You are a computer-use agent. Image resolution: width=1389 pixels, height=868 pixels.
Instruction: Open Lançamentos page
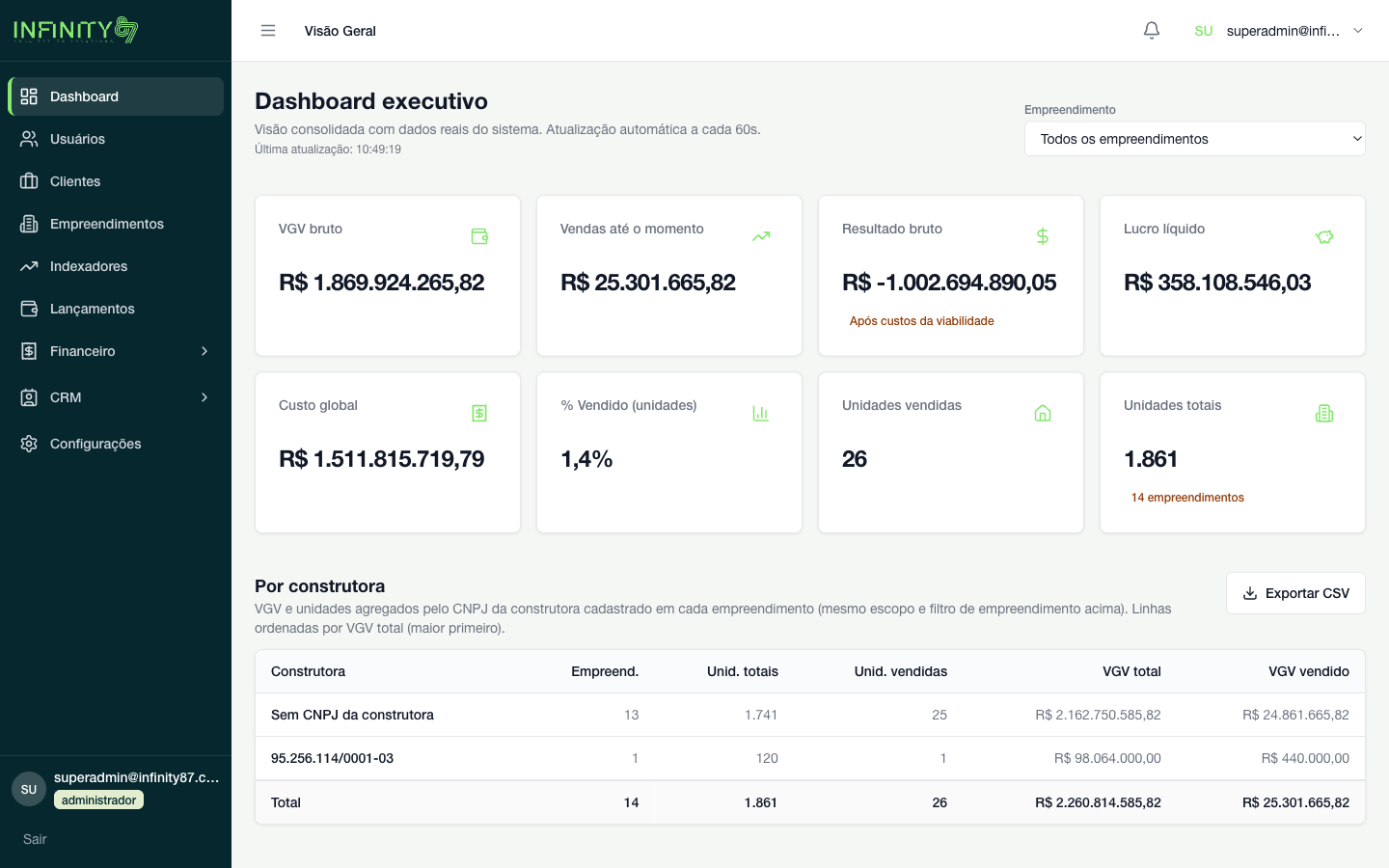pos(116,309)
